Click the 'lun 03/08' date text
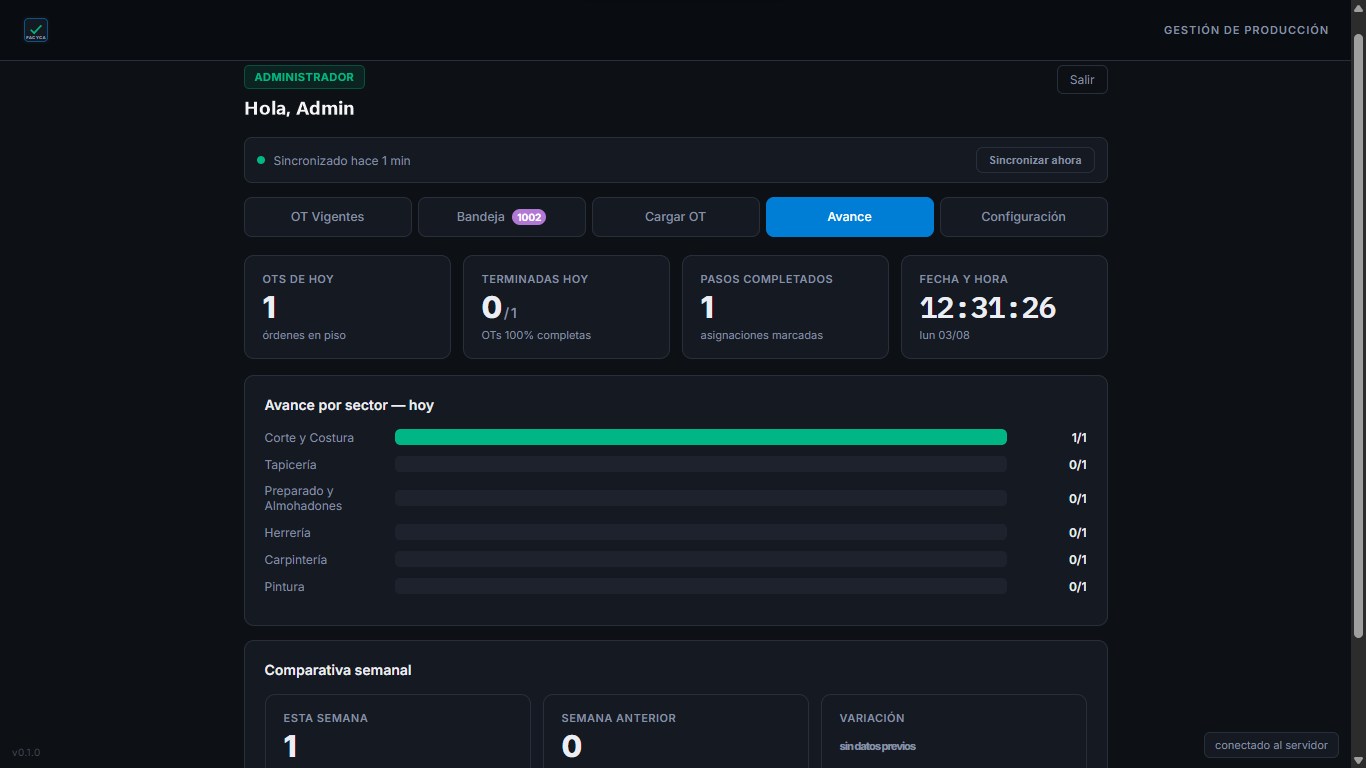Screen dimensions: 1366x768 point(945,335)
